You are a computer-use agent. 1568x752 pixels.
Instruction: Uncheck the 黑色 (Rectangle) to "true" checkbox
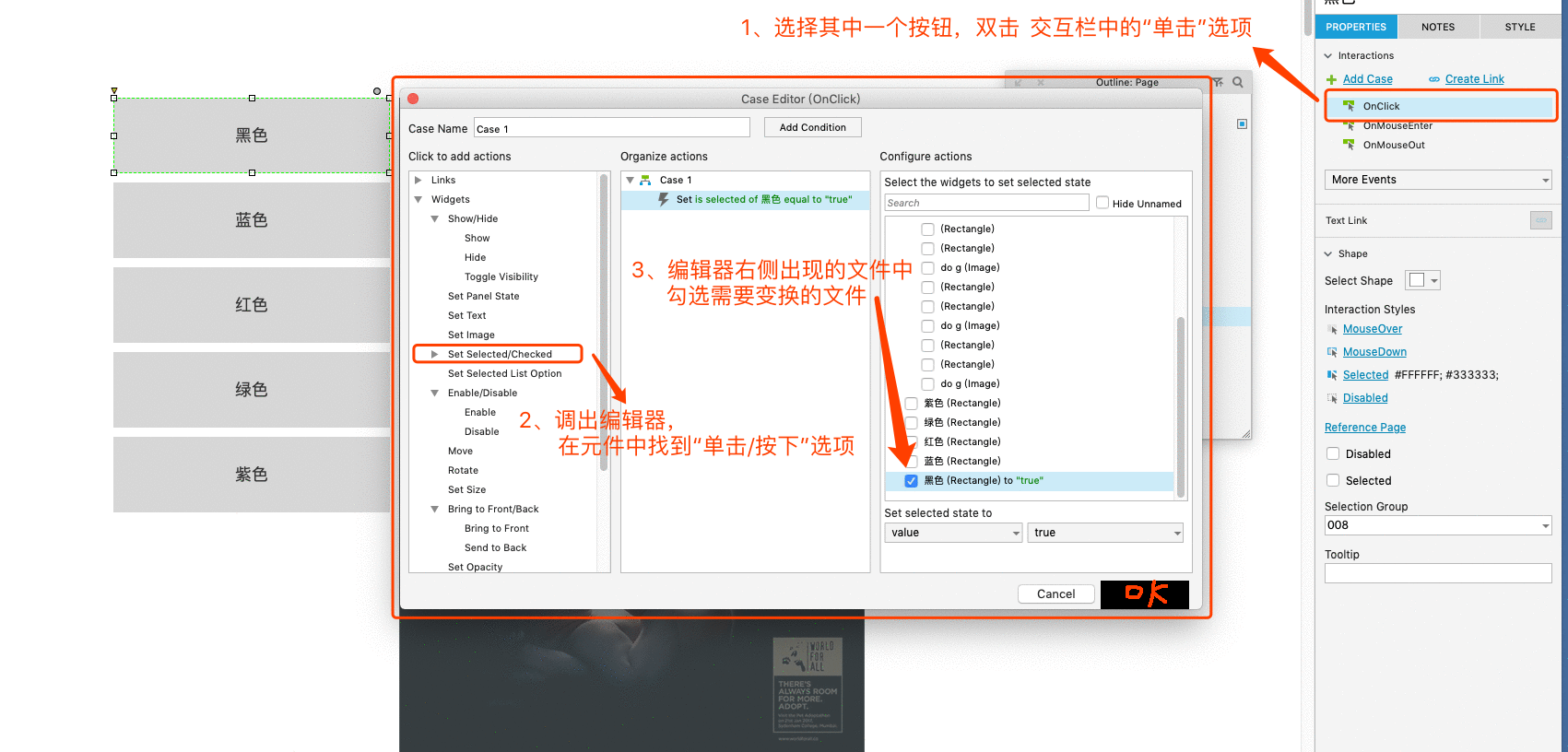pos(911,481)
